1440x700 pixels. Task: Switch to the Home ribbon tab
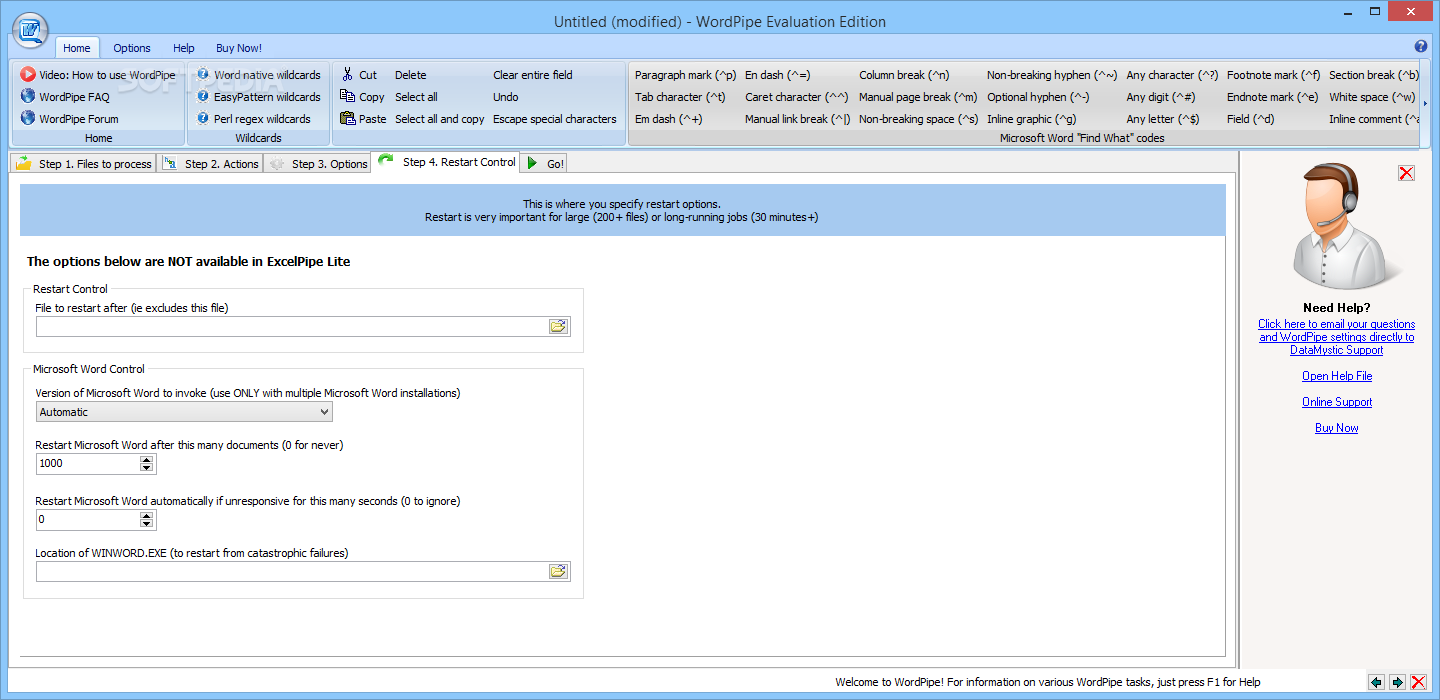77,48
